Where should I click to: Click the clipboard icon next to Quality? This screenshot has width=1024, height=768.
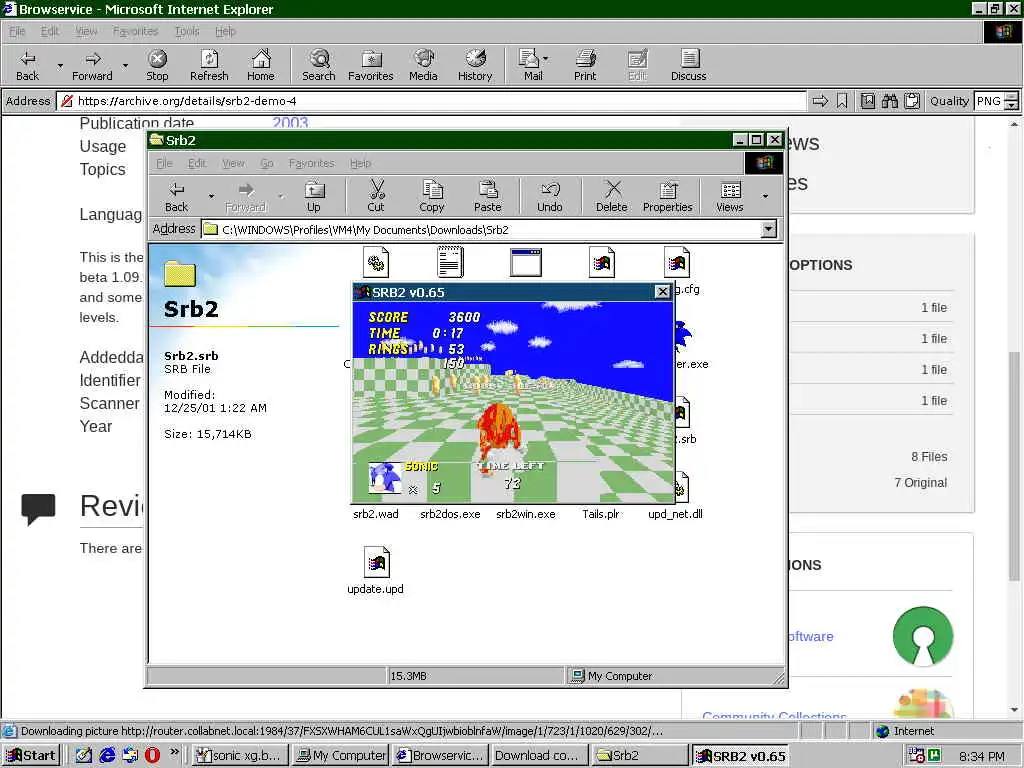pos(912,101)
